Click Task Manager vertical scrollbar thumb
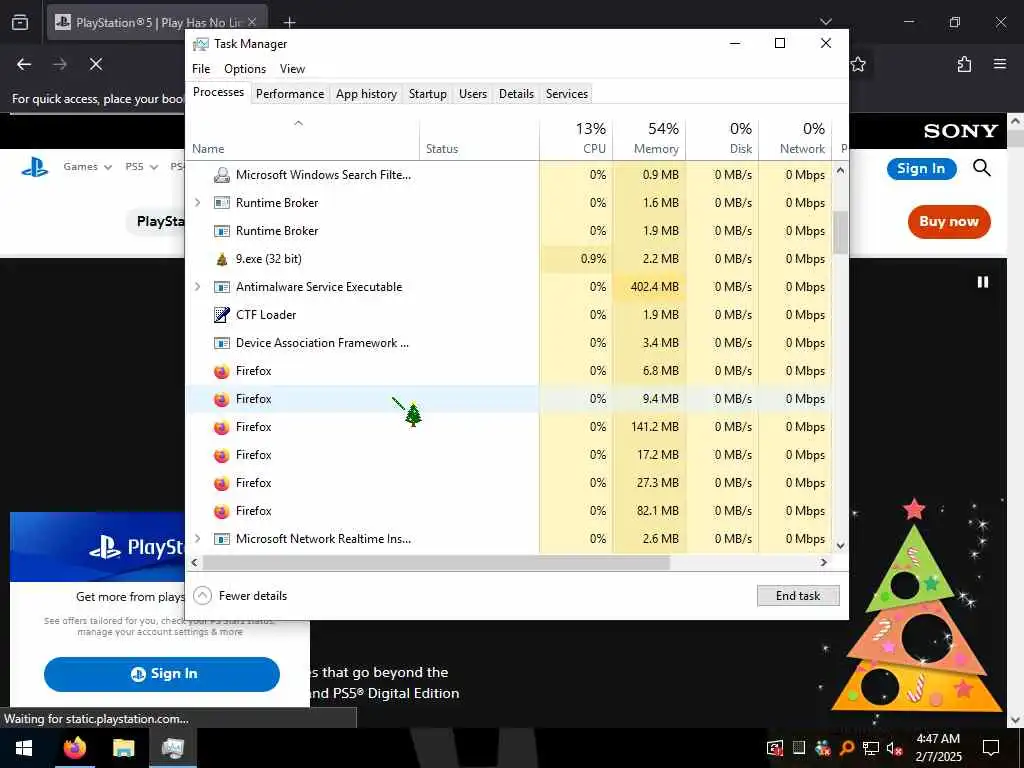This screenshot has height=768, width=1024. point(840,232)
